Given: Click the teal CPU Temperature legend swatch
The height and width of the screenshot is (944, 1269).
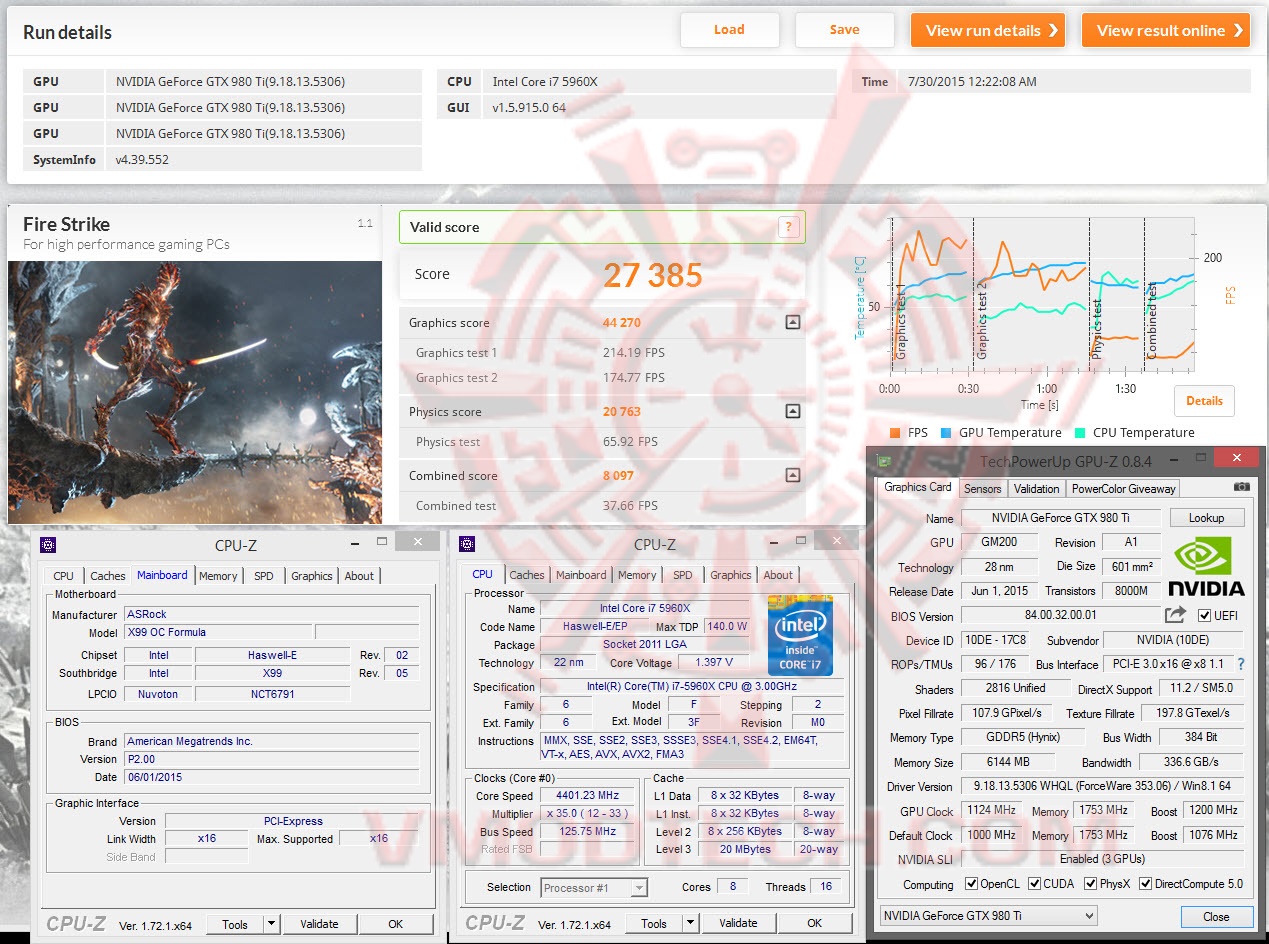Looking at the screenshot, I should click(1080, 433).
